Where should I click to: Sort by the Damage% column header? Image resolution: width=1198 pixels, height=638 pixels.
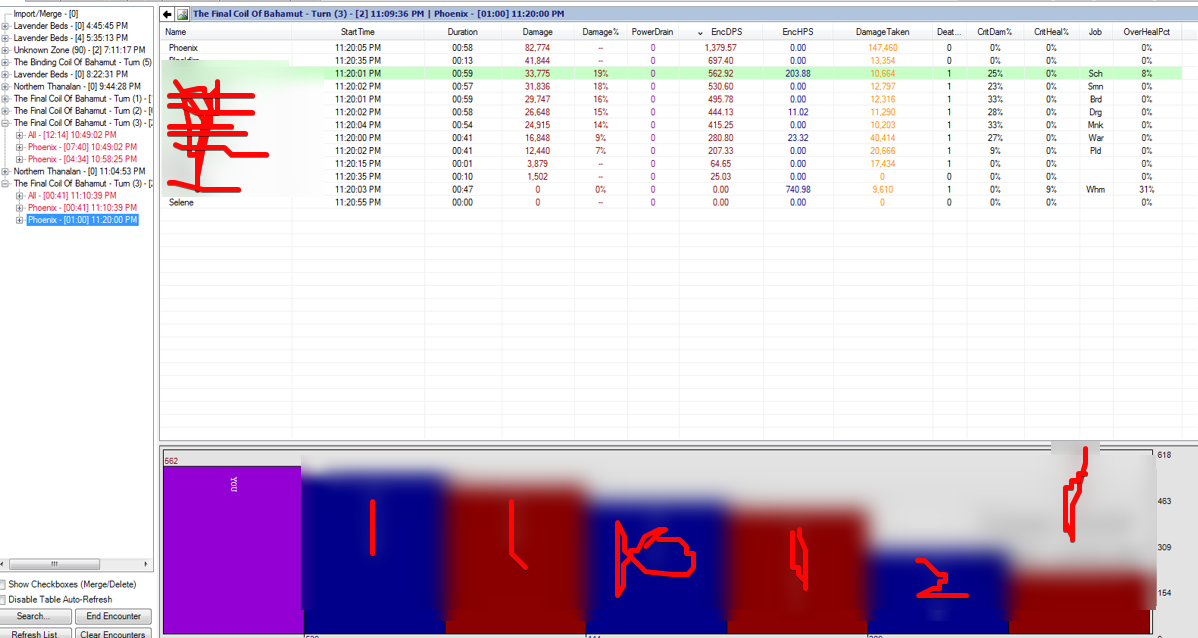point(601,32)
